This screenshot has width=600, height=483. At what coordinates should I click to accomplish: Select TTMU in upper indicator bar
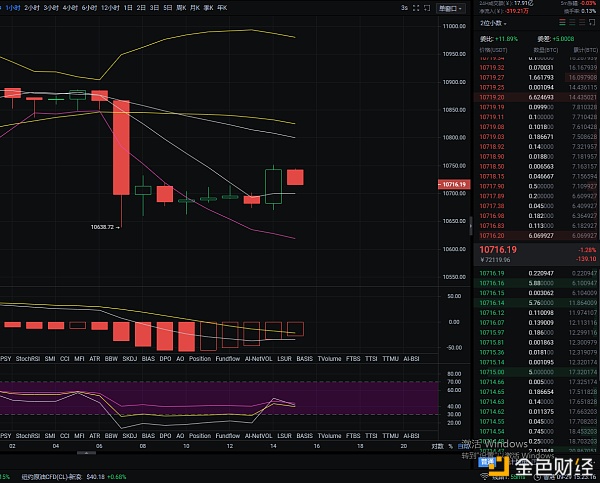(x=390, y=359)
